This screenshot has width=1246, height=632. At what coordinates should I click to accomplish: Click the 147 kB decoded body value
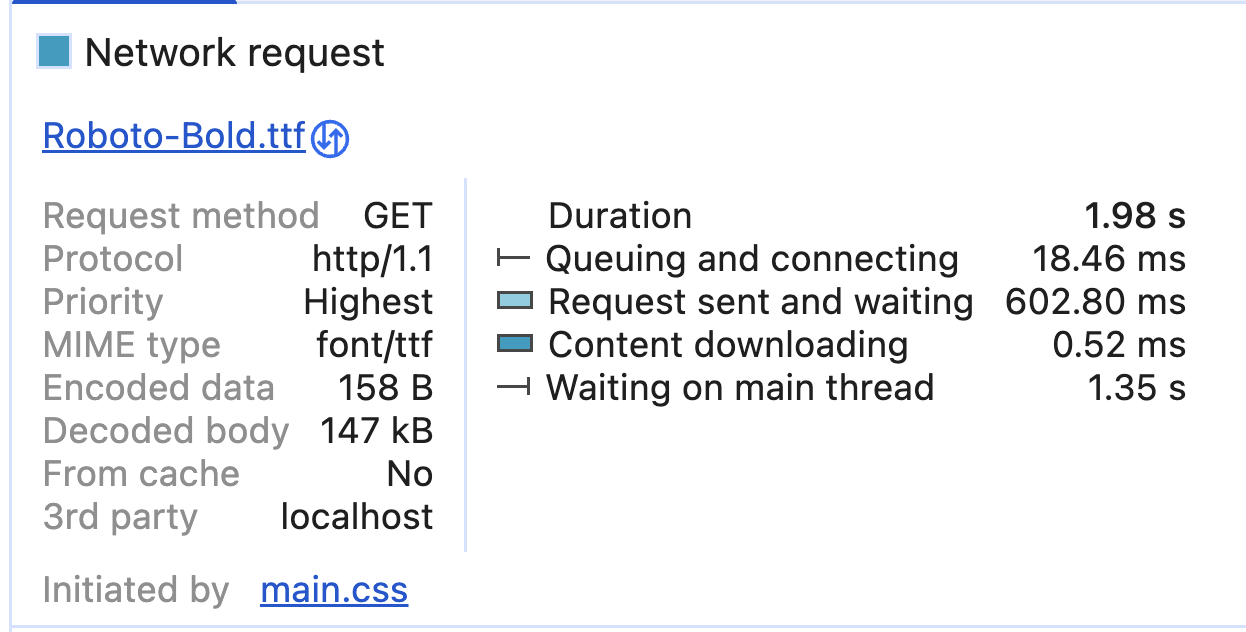click(x=376, y=431)
